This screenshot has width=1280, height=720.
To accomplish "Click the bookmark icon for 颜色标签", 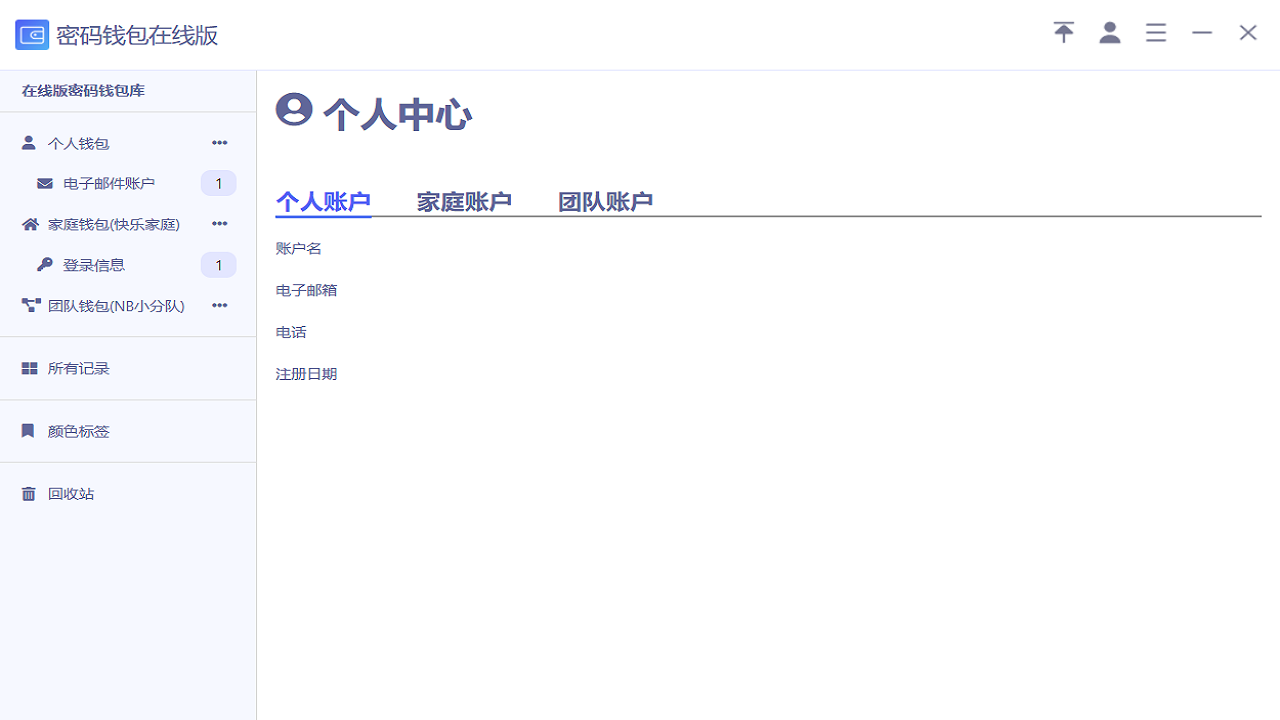I will 28,431.
